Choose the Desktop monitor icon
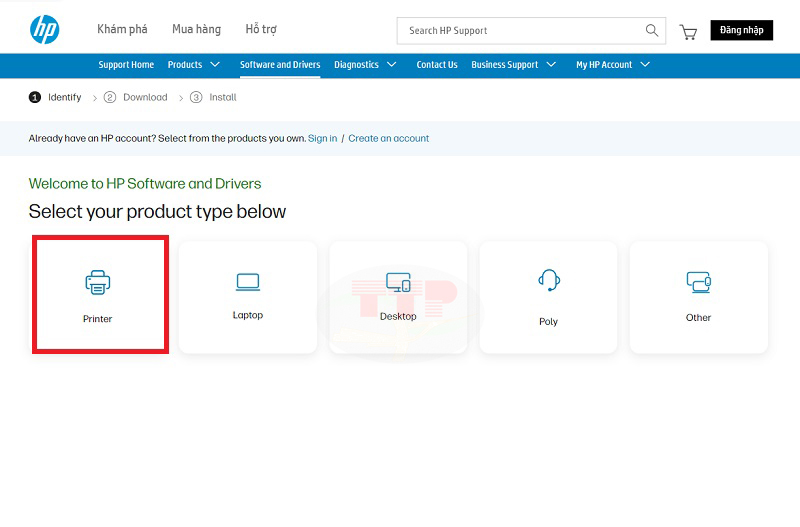Screen dimensions: 800x527 (x=398, y=282)
